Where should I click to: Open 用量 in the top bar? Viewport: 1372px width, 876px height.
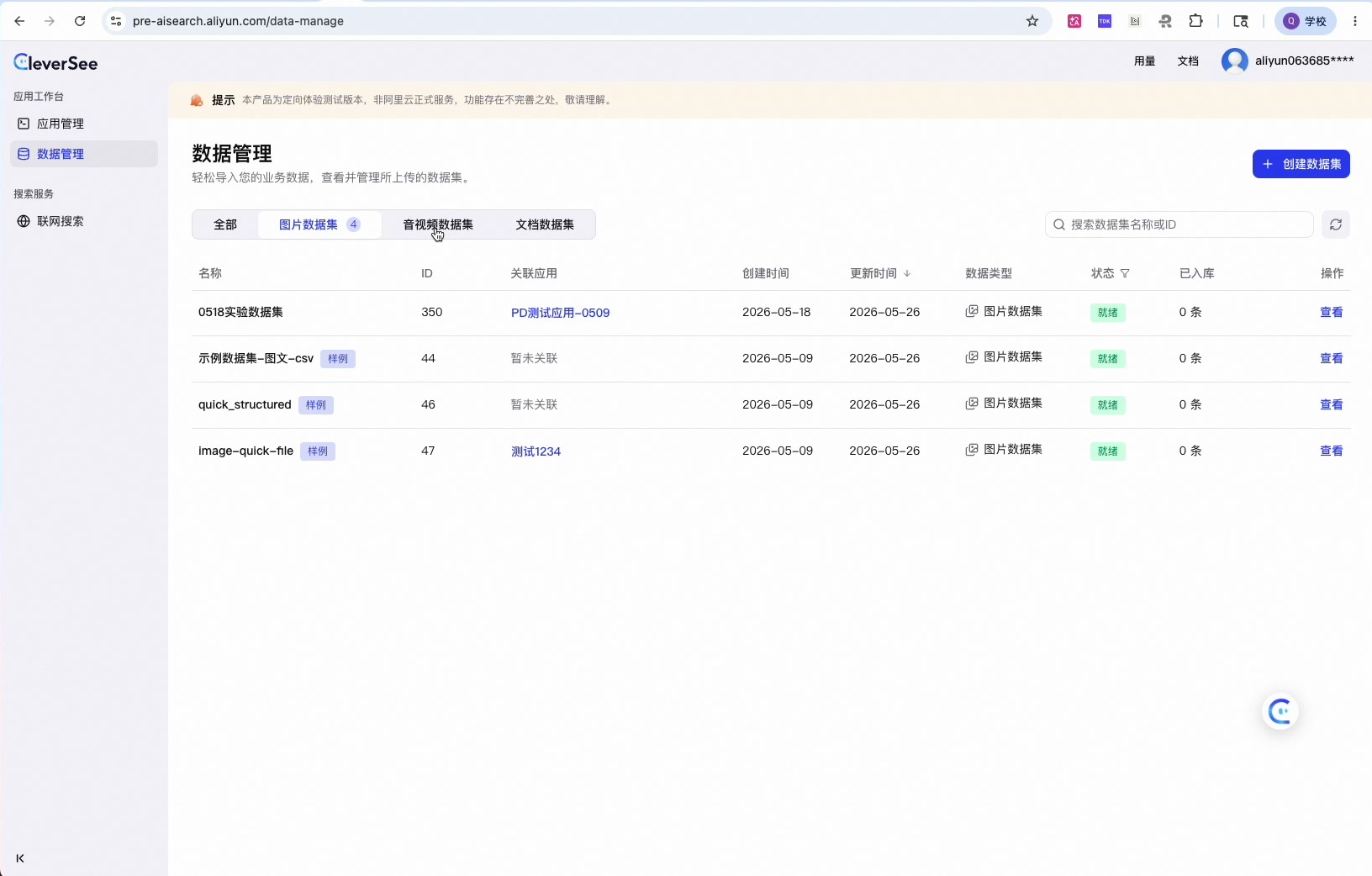[x=1144, y=61]
